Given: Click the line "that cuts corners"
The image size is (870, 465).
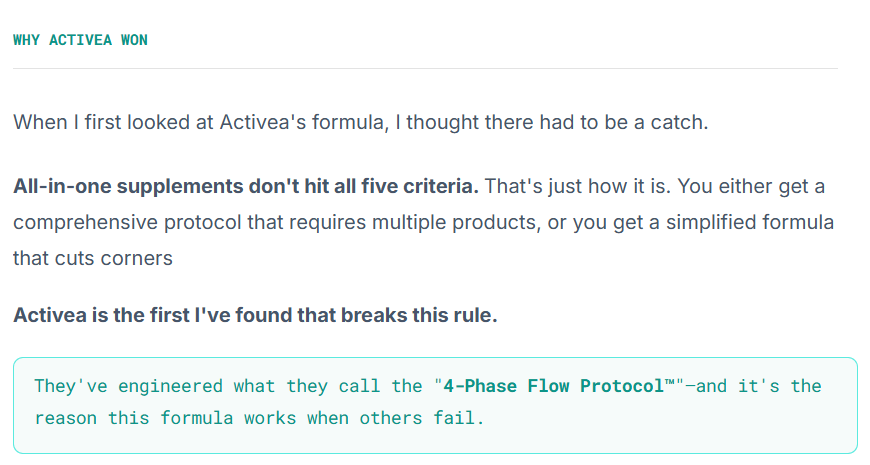Looking at the screenshot, I should (x=93, y=258).
